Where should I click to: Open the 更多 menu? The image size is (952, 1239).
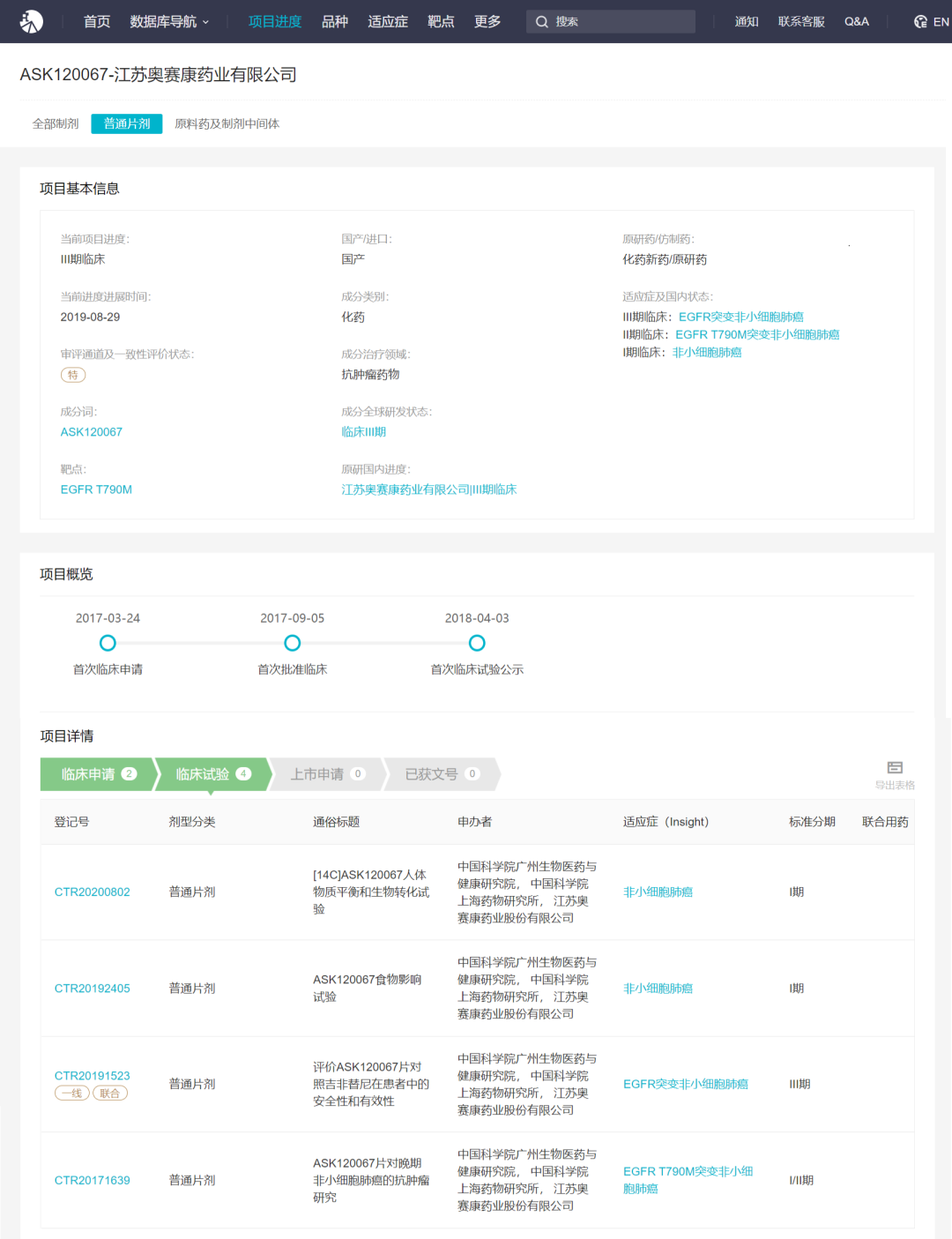coord(487,22)
